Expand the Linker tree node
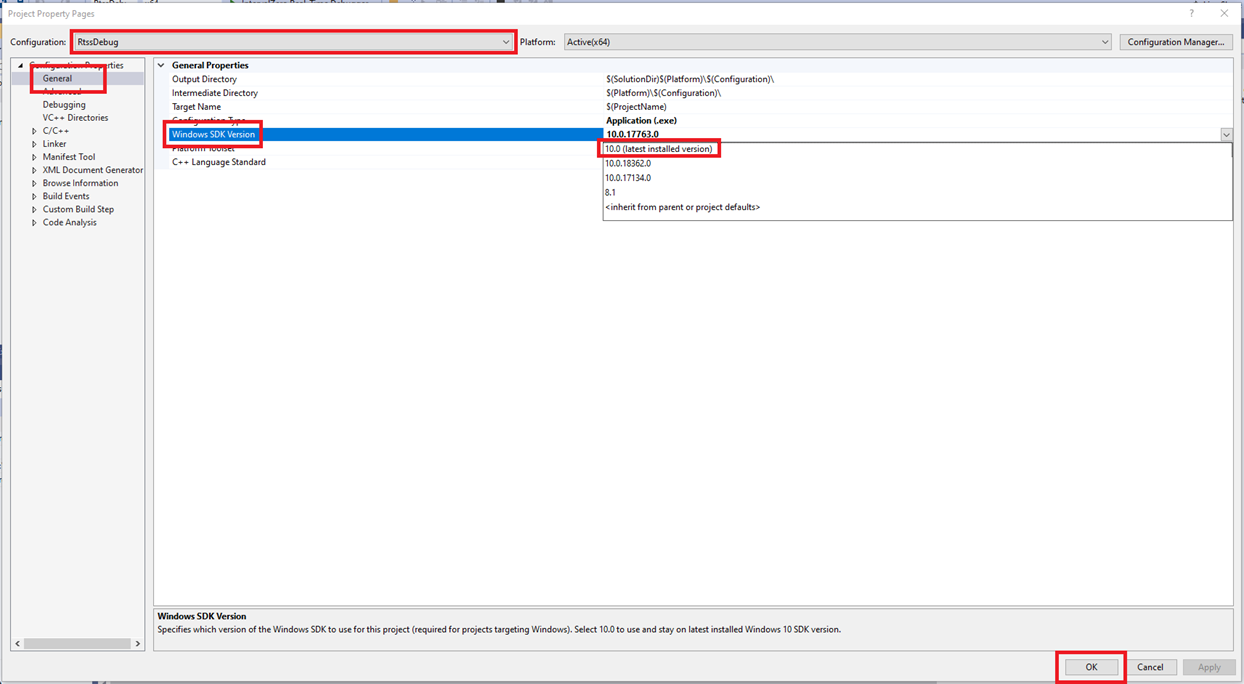Viewport: 1244px width, 684px height. pyautogui.click(x=34, y=144)
